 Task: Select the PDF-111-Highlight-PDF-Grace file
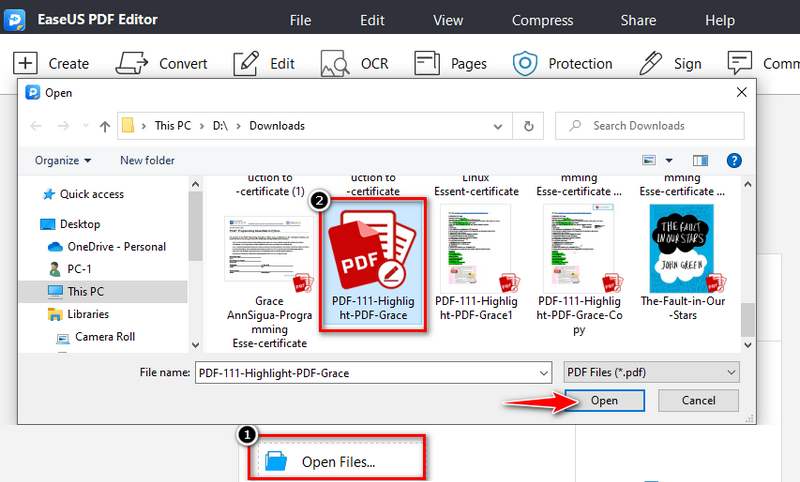(x=373, y=265)
